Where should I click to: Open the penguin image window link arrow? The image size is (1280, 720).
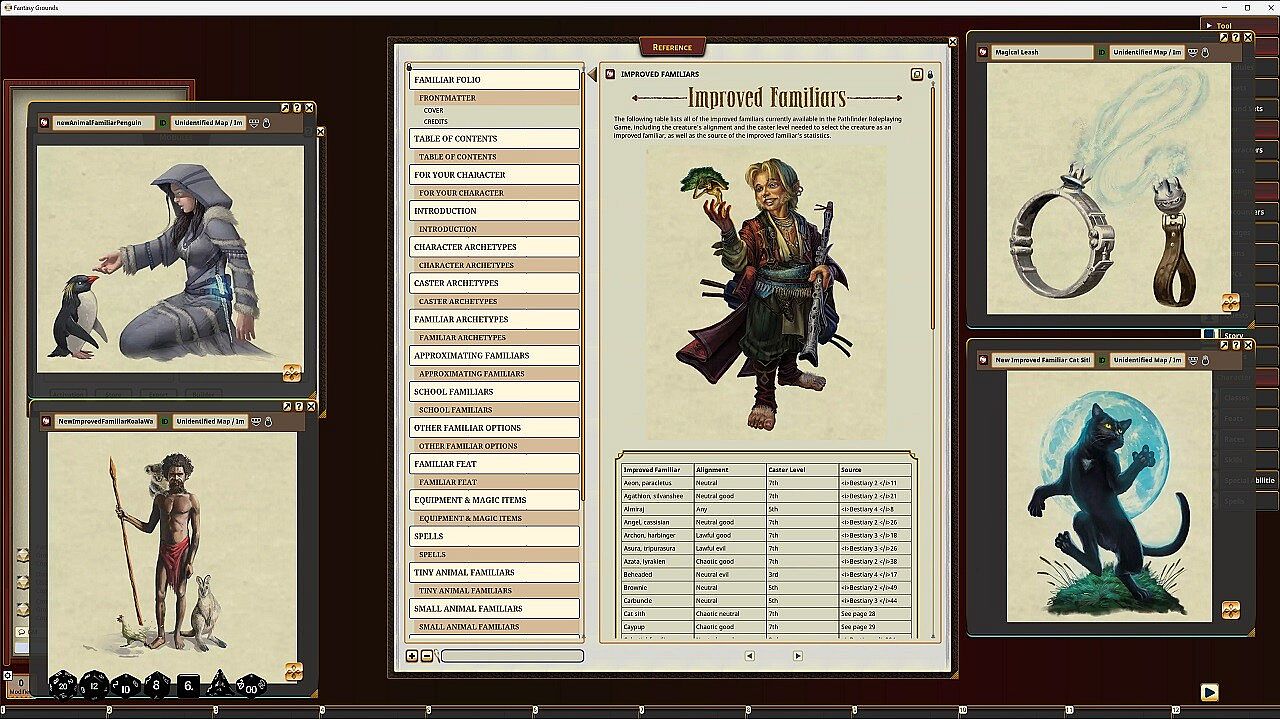[286, 108]
